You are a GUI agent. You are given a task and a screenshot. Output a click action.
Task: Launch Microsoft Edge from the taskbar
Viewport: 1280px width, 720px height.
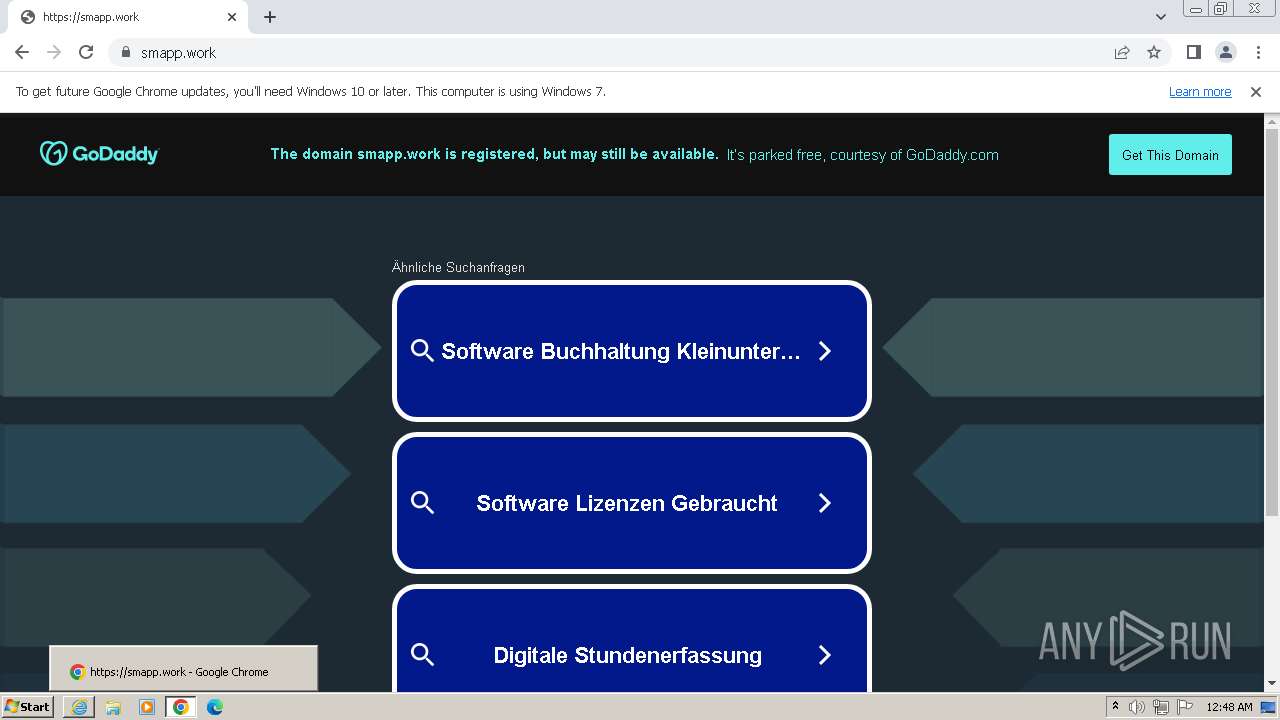(x=215, y=707)
